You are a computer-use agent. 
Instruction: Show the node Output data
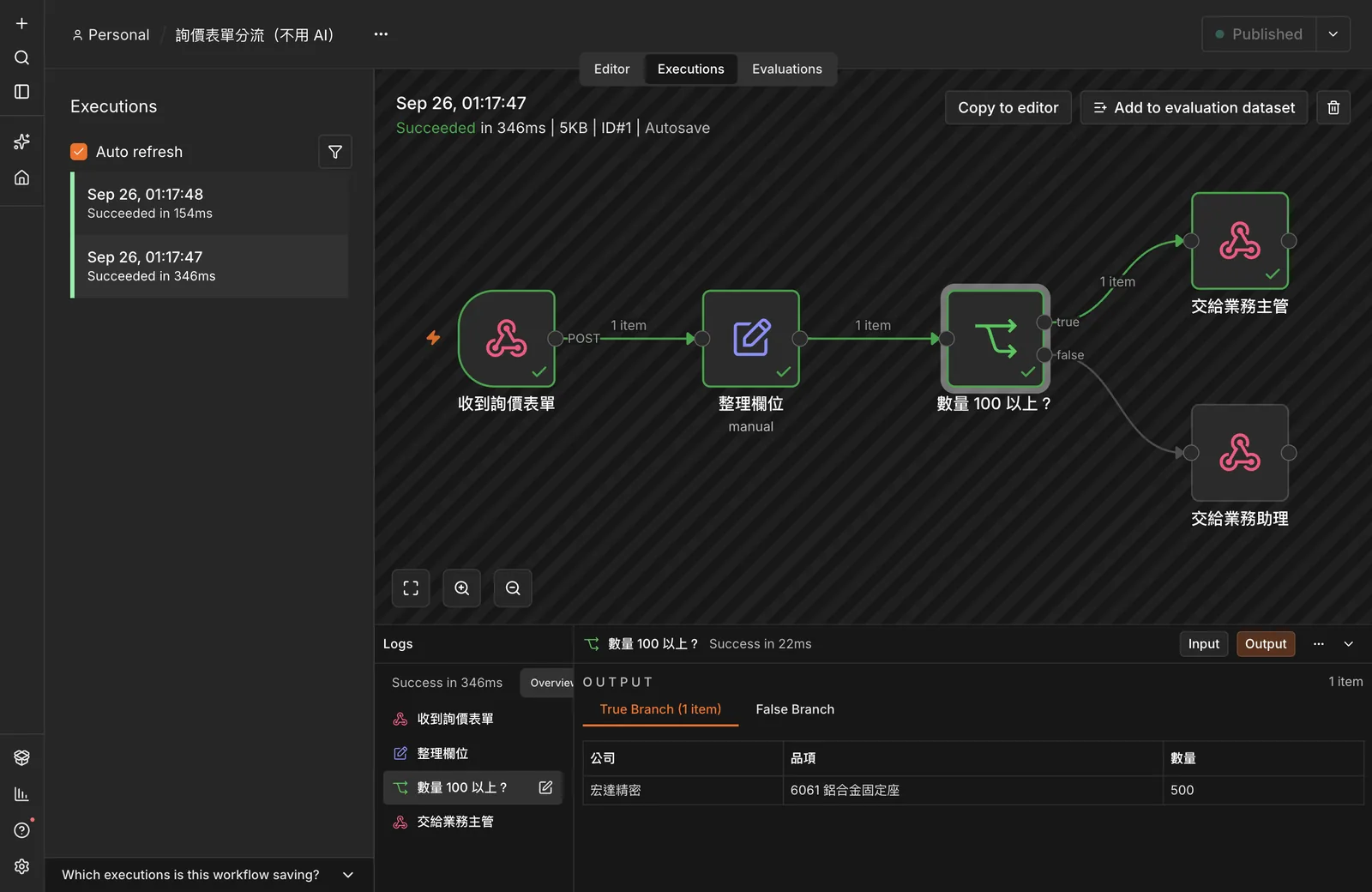pyautogui.click(x=1266, y=644)
